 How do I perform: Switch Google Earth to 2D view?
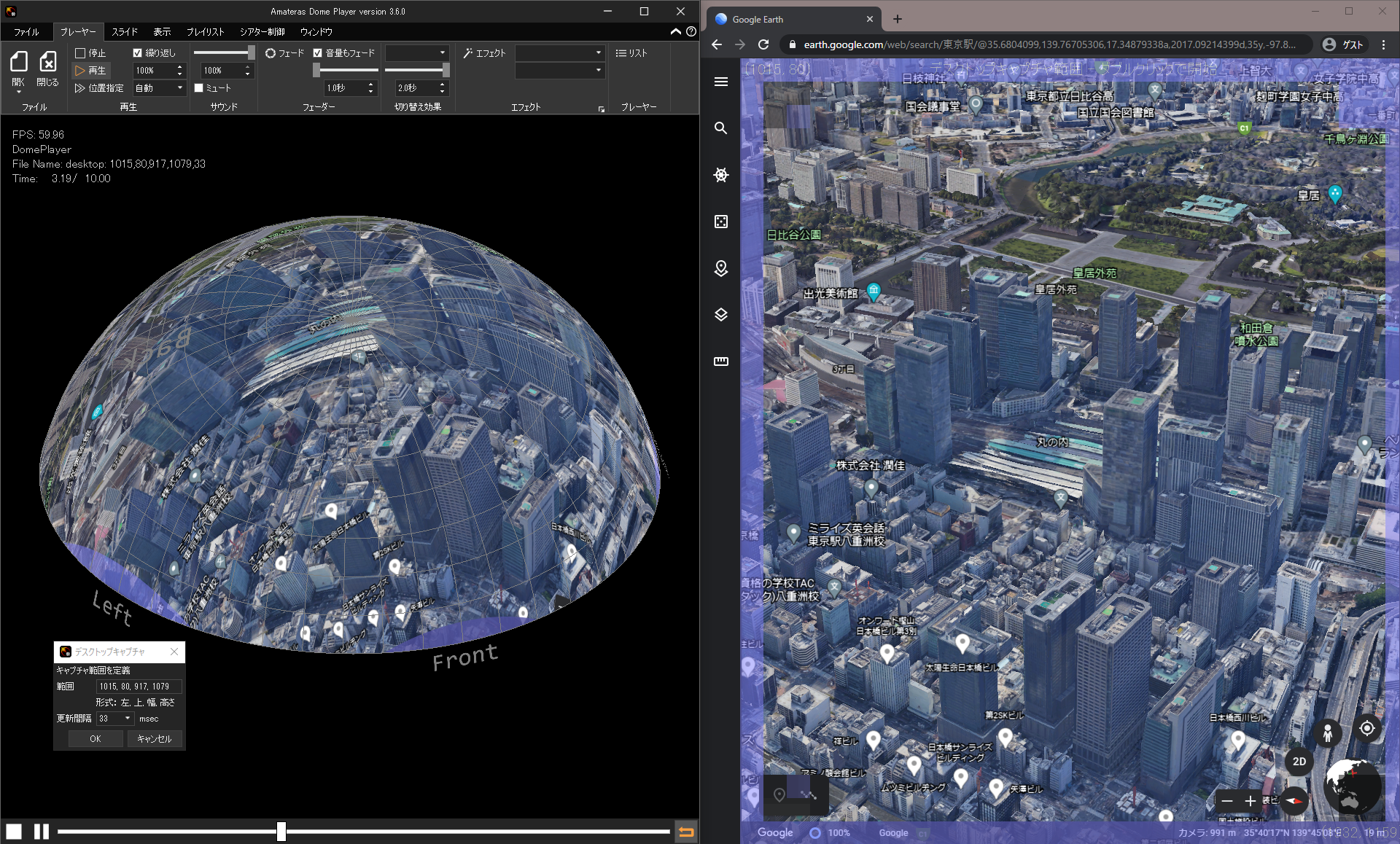point(1299,762)
